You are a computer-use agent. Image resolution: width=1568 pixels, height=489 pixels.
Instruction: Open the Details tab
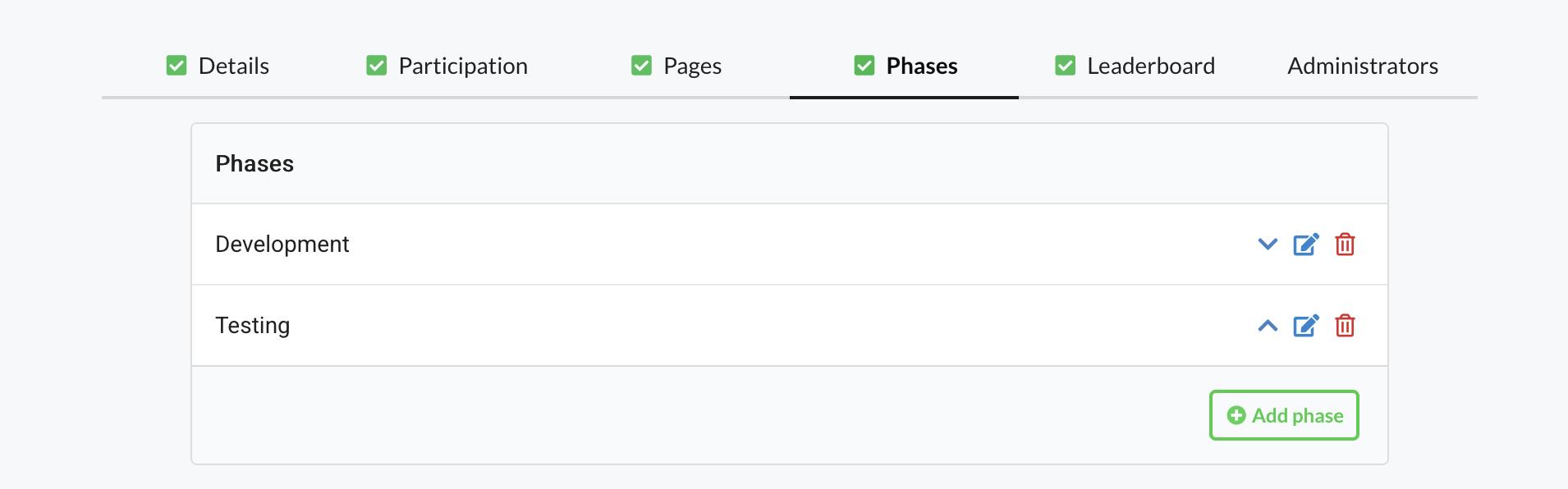[233, 66]
